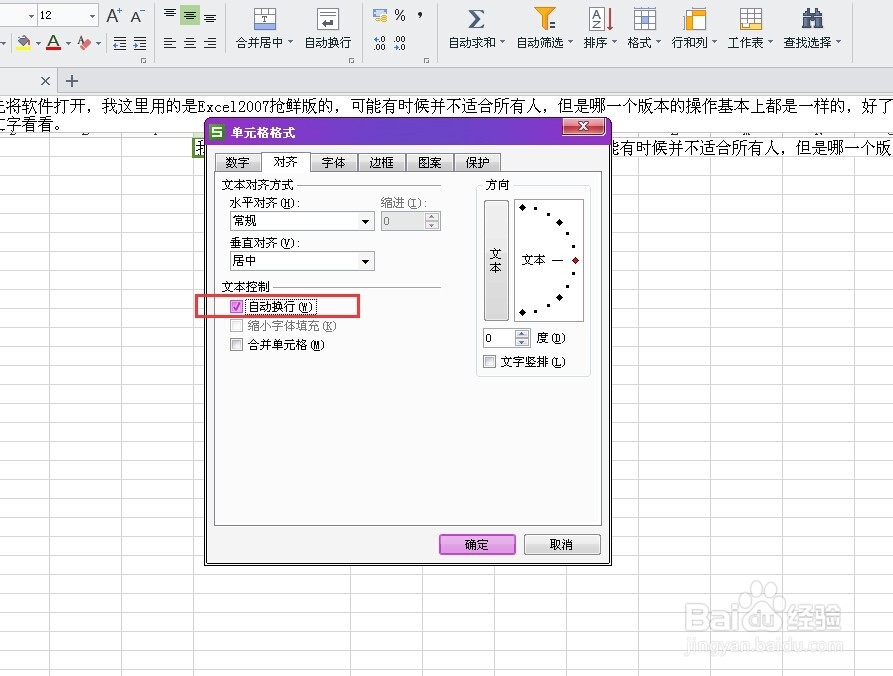Viewport: 893px width, 676px height.
Task: Open the 垂直对齐 vertical alignment dropdown
Action: point(366,260)
